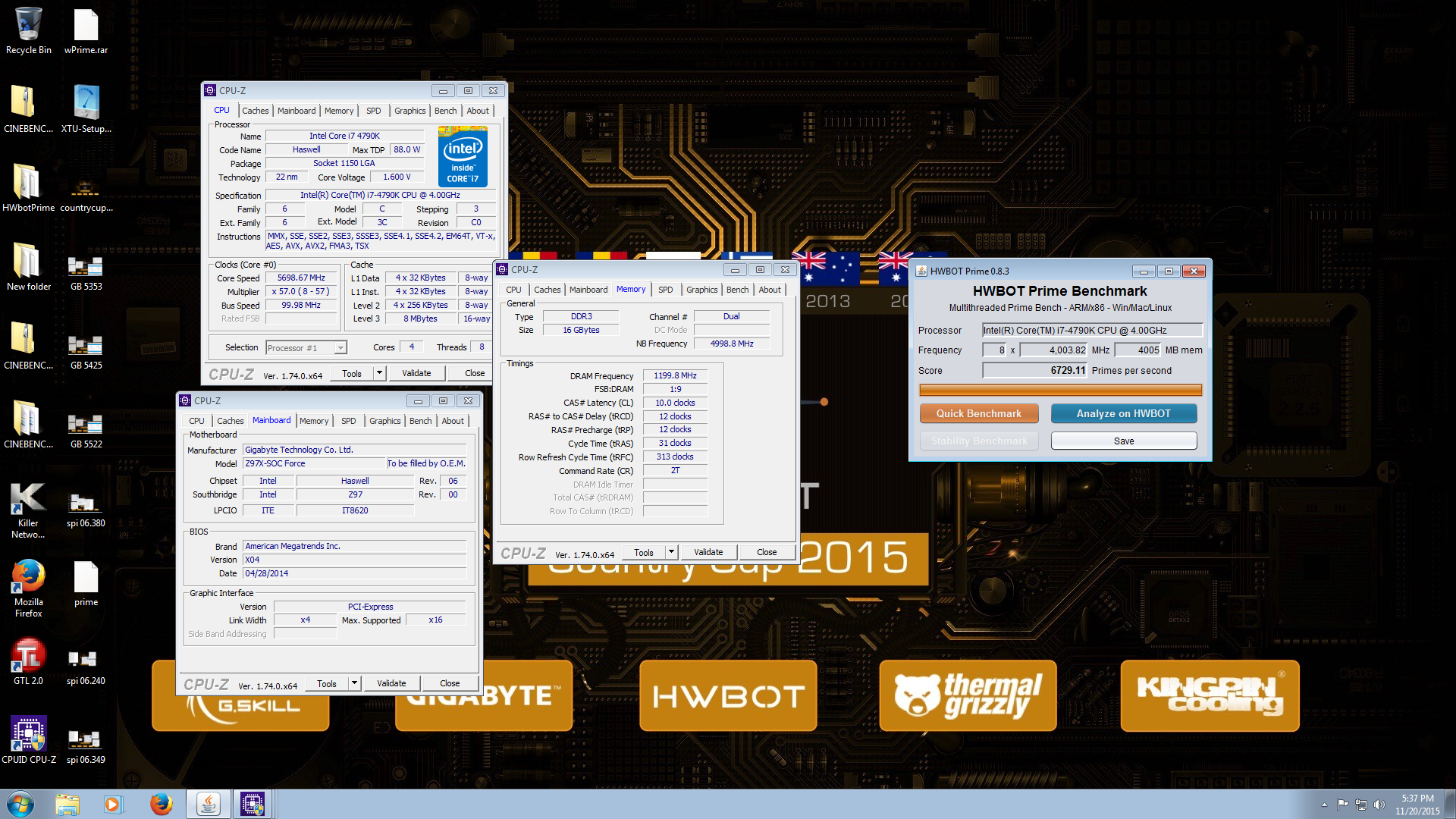Click the Windows Start button
Viewport: 1456px width, 819px height.
[20, 804]
